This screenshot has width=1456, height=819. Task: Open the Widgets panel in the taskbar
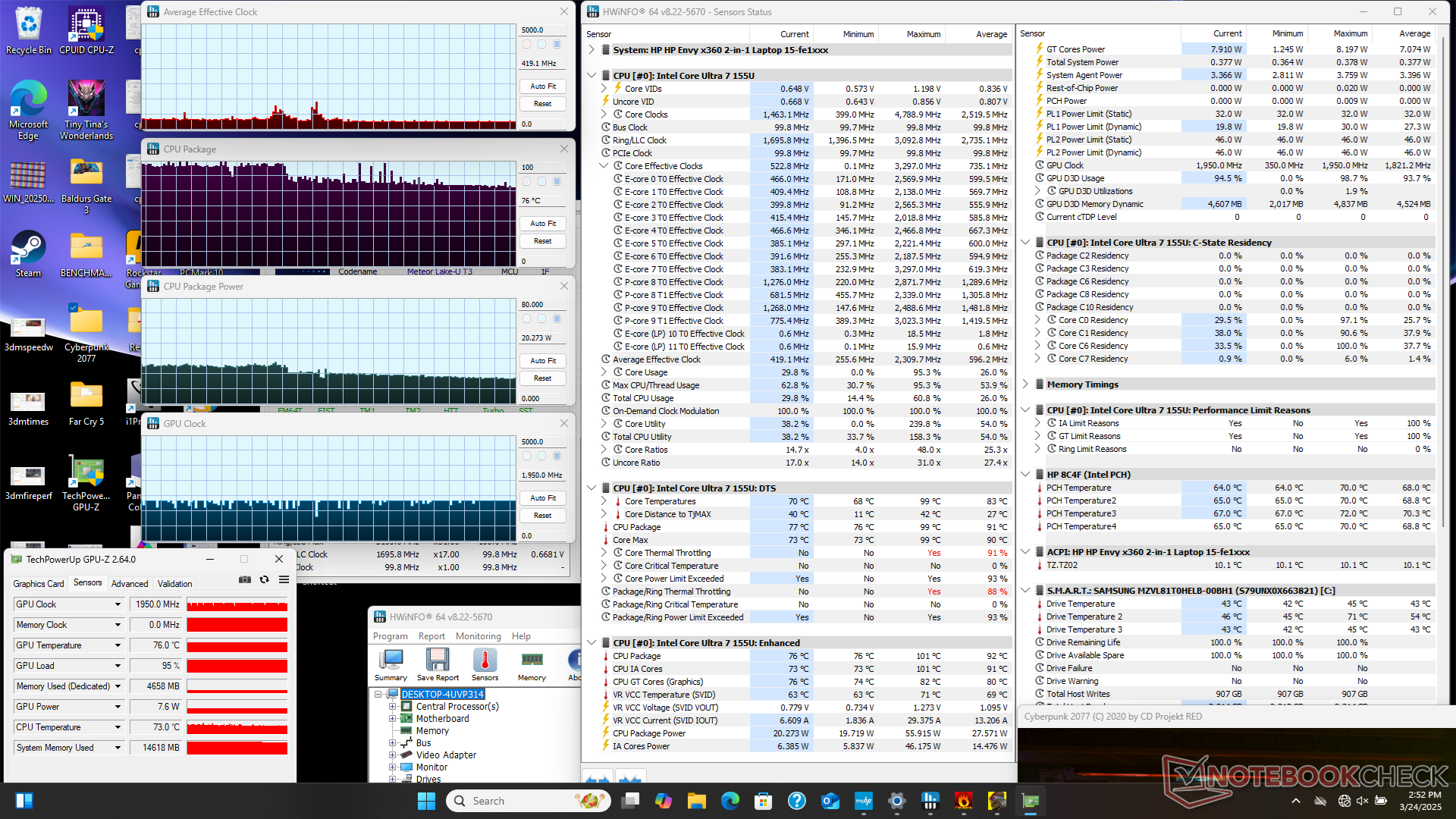pos(24,801)
